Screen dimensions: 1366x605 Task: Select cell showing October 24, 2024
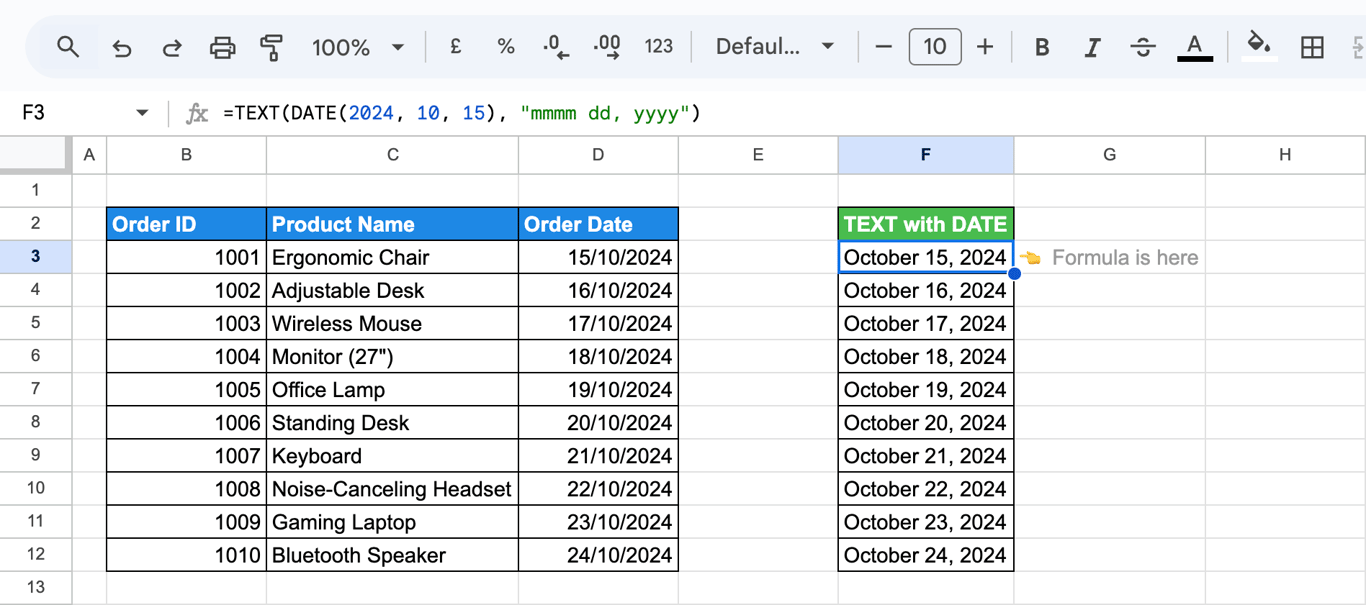point(926,555)
